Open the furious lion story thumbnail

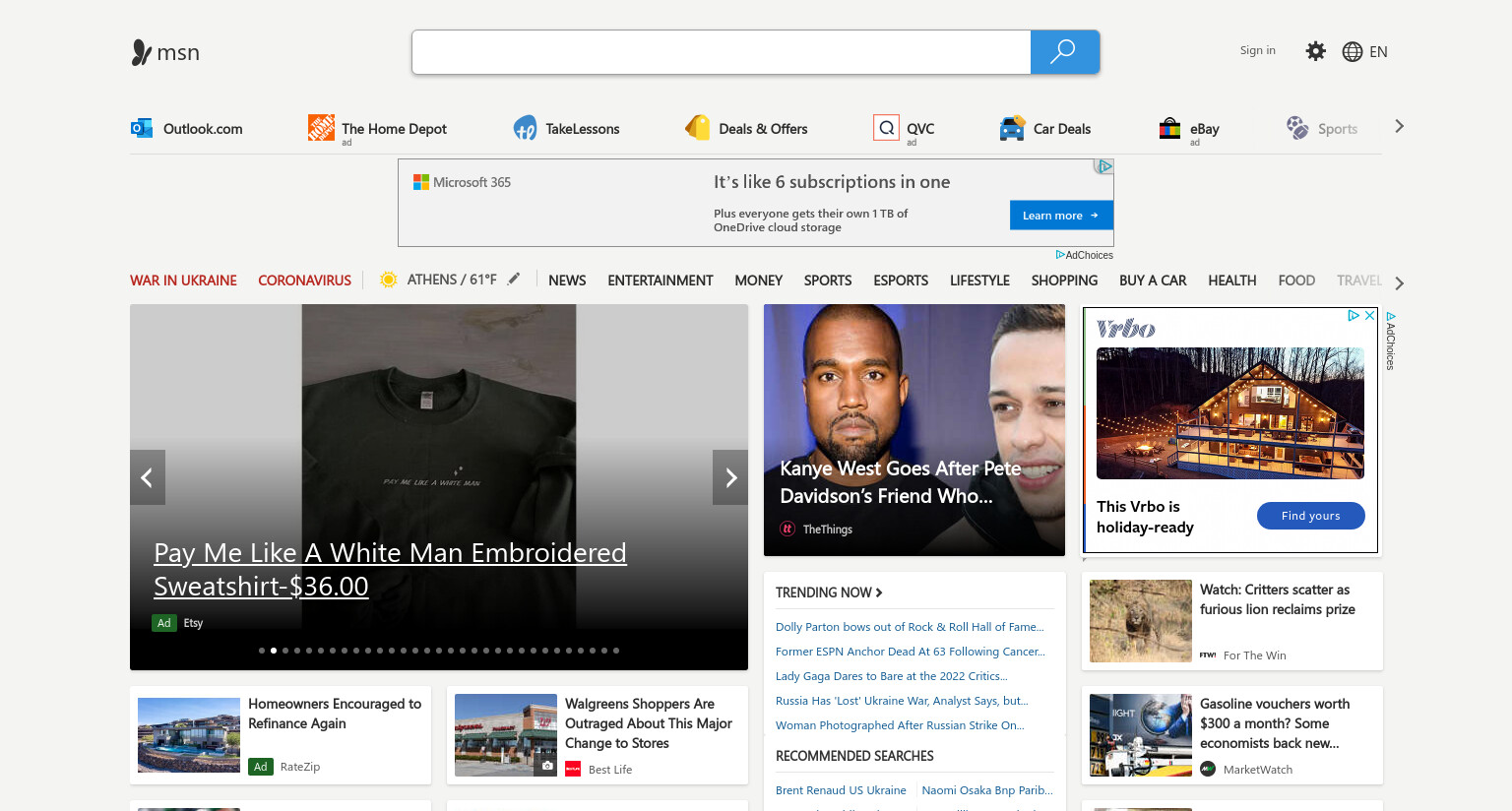[1141, 621]
